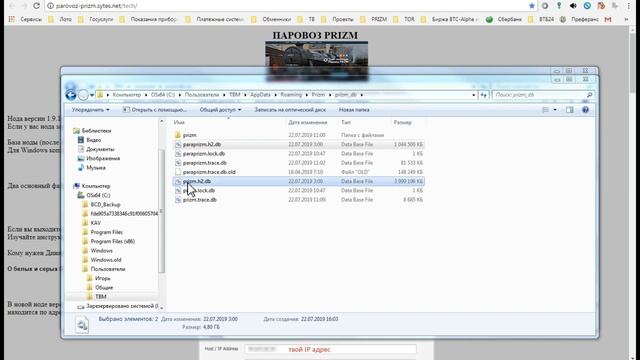Show more bookmarks with the chevron
Screen dimensions: 640x360
pyautogui.click(x=627, y=19)
